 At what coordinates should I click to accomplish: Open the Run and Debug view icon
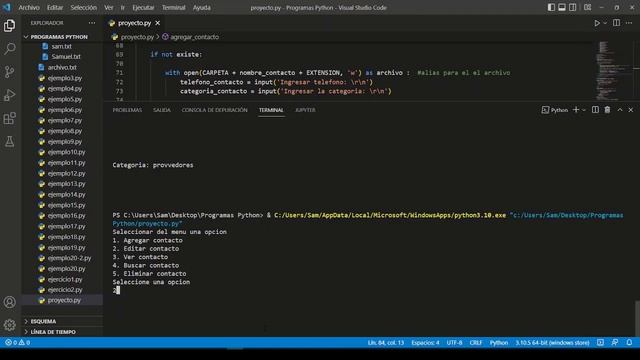click(9, 95)
